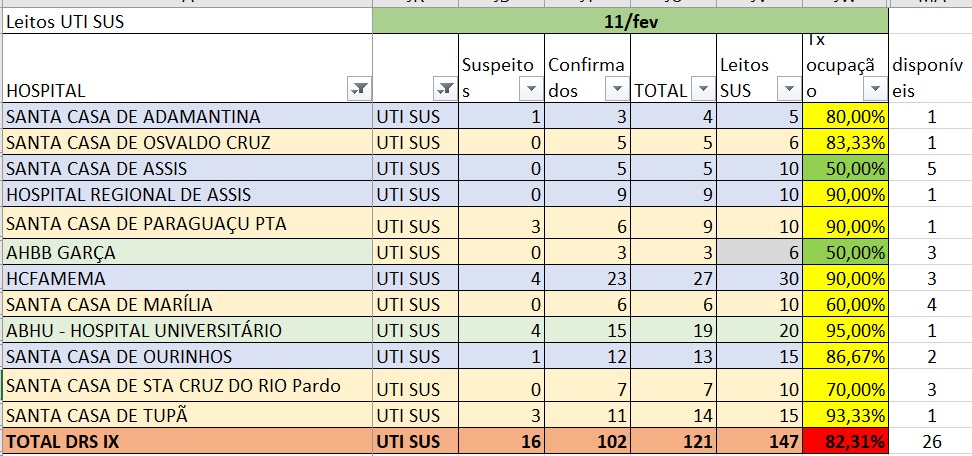Click the 86,67% cell for Ourinhos
Image resolution: width=972 pixels, height=456 pixels.
tap(846, 356)
